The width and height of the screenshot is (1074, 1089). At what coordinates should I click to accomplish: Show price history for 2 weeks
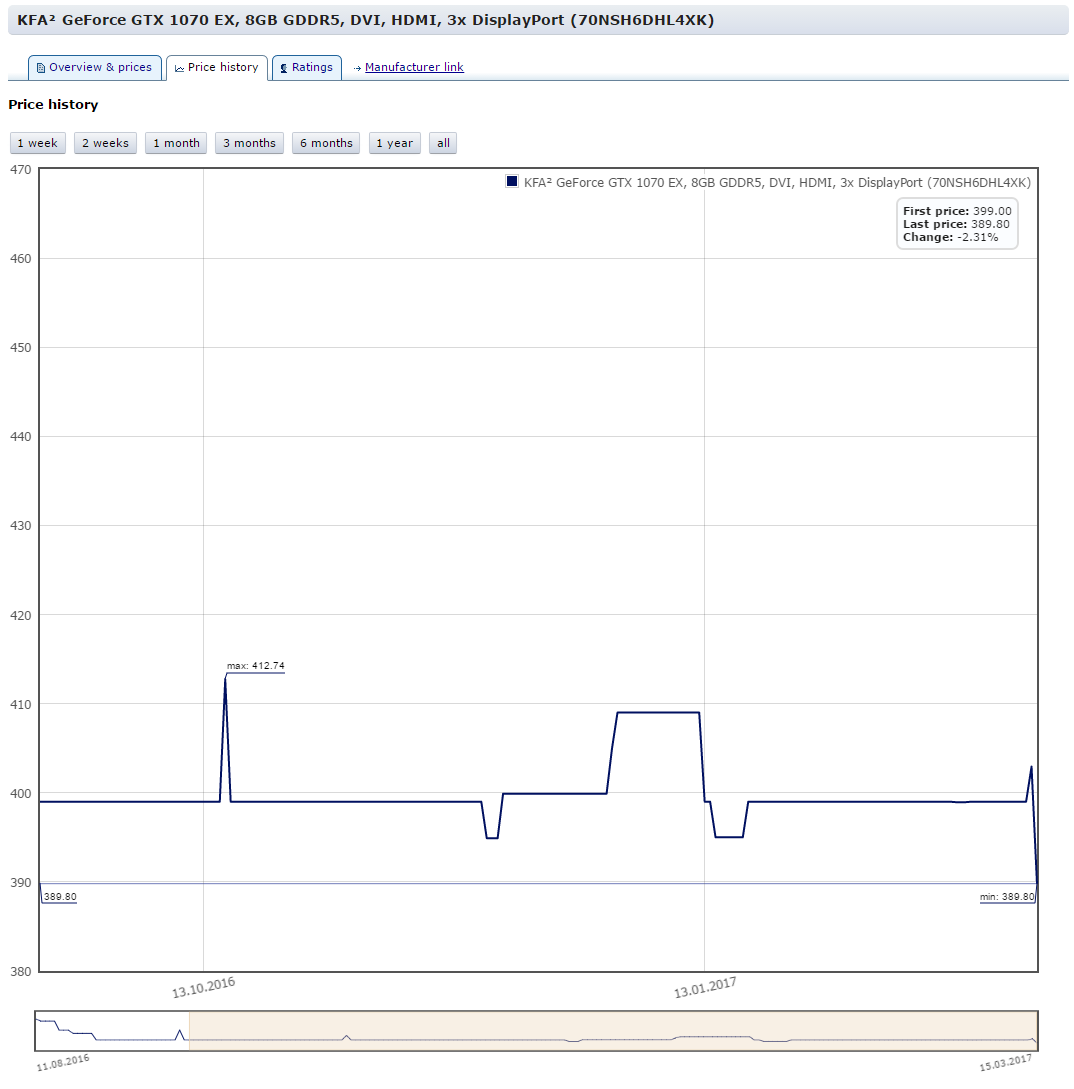click(106, 143)
